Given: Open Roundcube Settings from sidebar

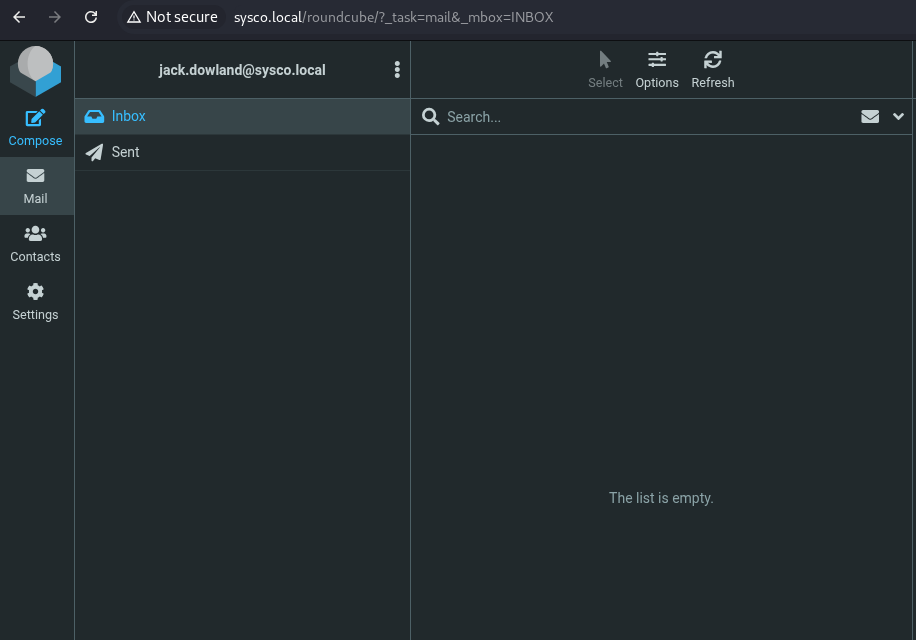Looking at the screenshot, I should pyautogui.click(x=36, y=302).
